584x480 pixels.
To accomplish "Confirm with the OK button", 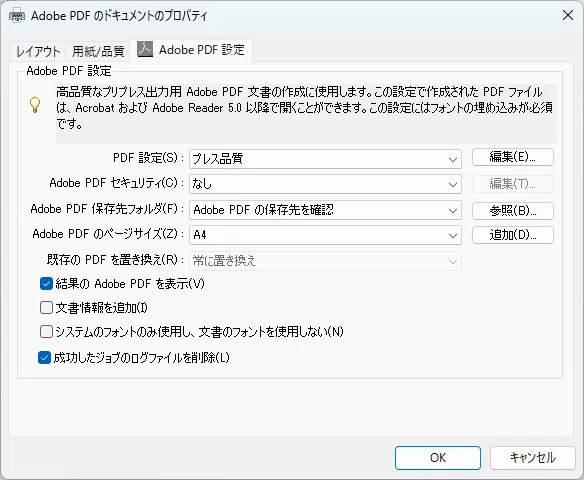I will (438, 458).
